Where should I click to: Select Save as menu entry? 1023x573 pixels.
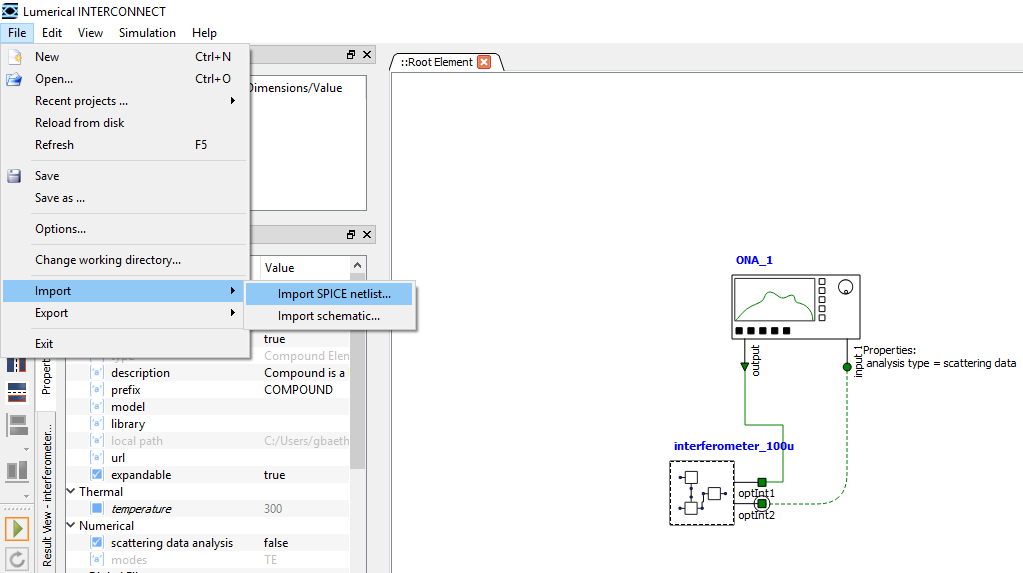(125, 198)
